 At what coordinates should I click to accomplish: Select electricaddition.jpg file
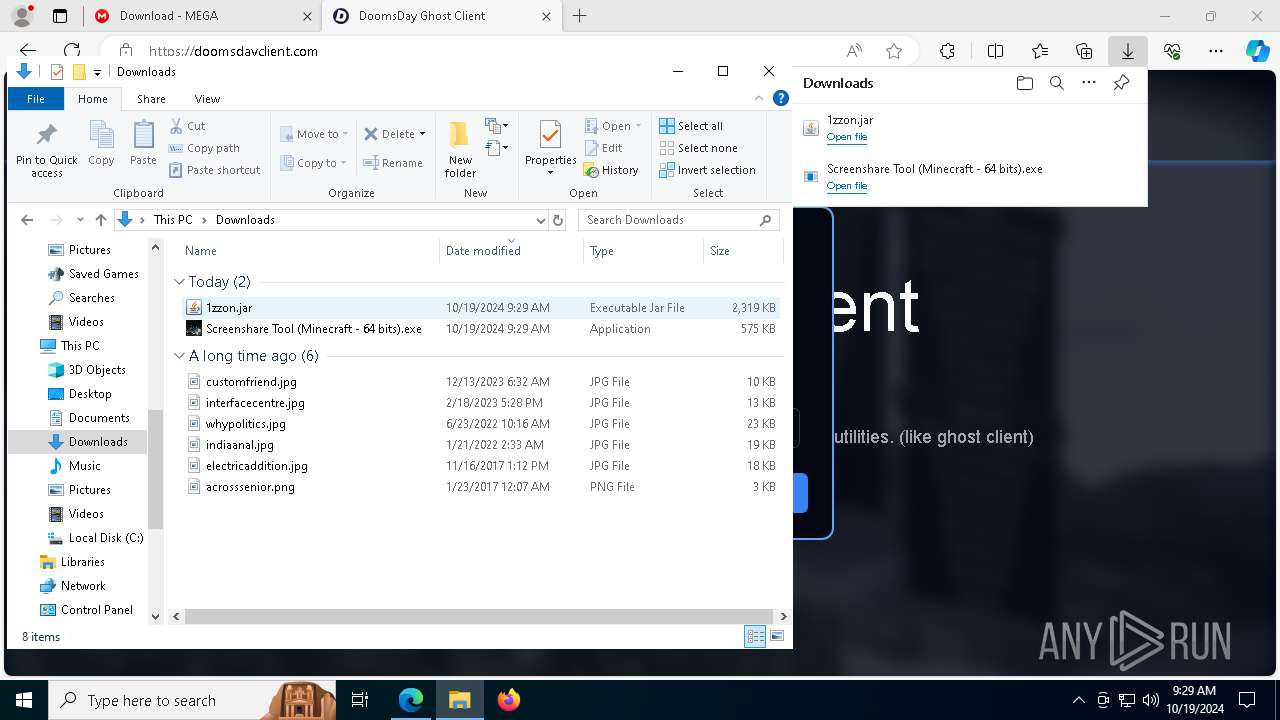point(480,466)
